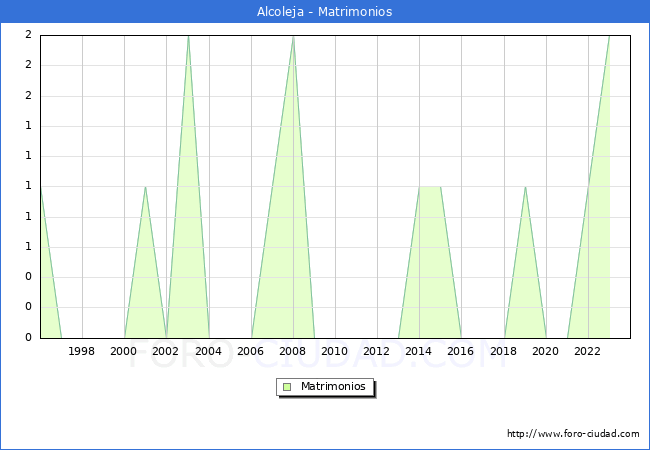Select the 2012 x-axis year label

pos(376,351)
